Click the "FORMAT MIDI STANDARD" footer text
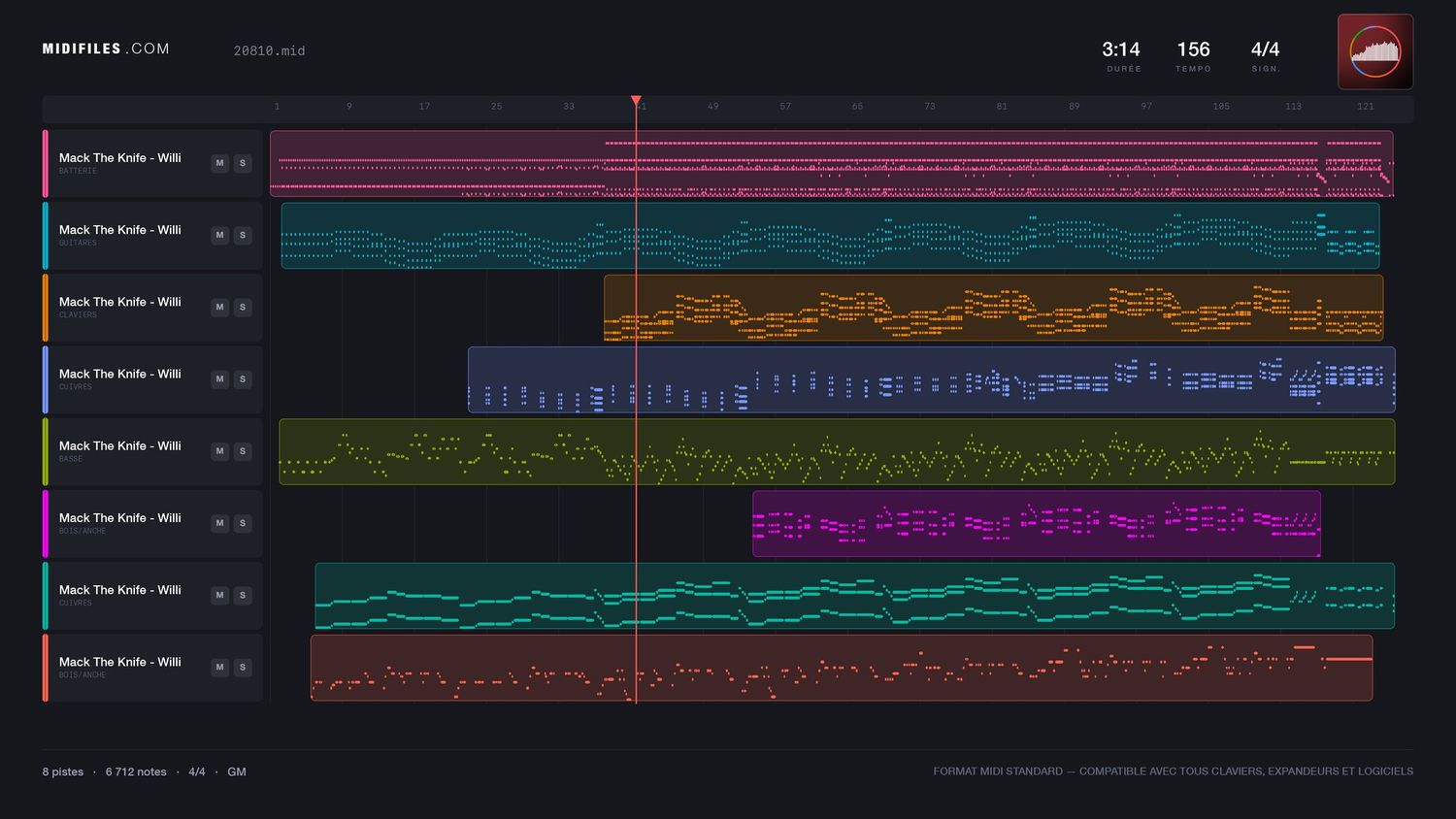The image size is (1456, 819). (x=998, y=771)
